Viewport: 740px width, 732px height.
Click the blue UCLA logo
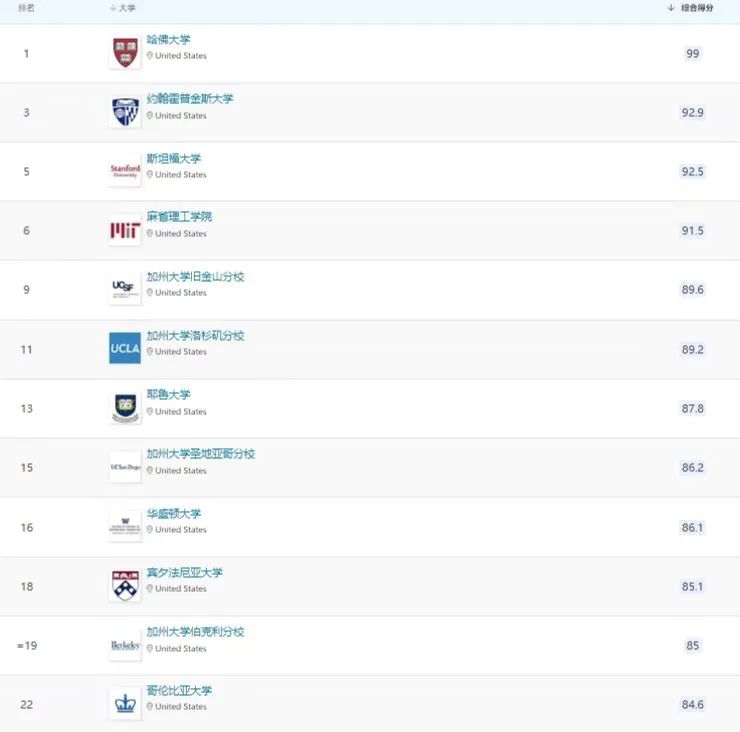pos(125,349)
